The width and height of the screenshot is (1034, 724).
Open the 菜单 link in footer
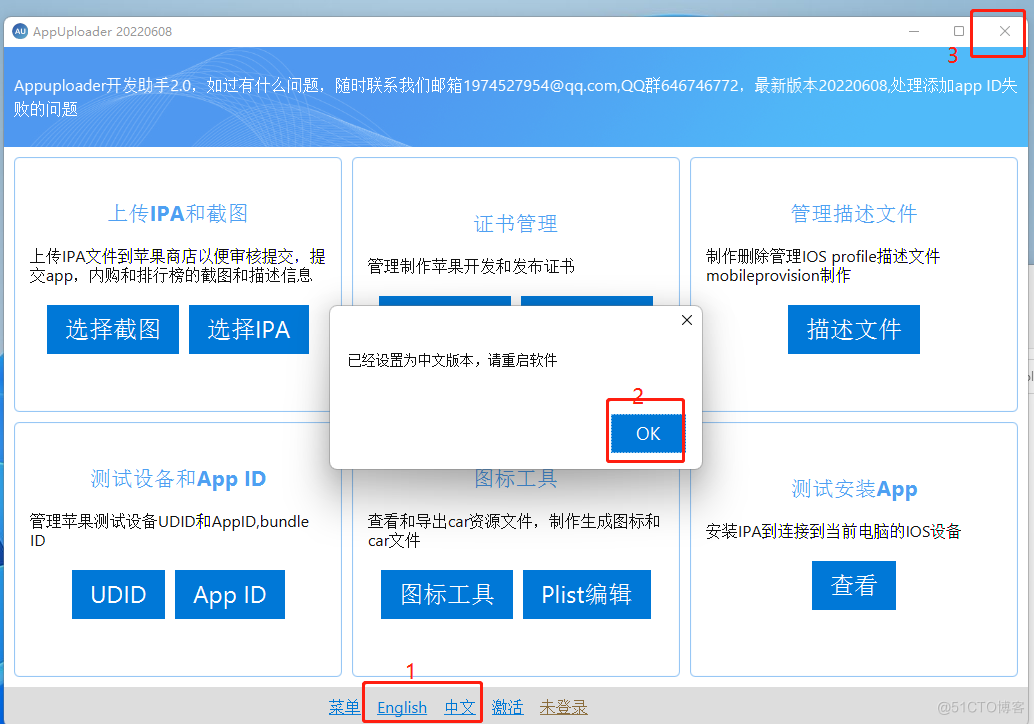pyautogui.click(x=344, y=708)
